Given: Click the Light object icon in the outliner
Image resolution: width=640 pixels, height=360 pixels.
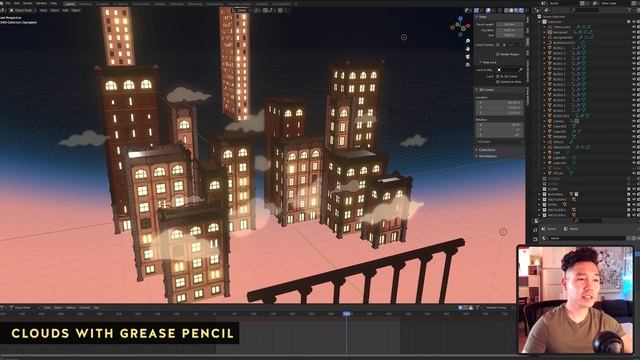Looking at the screenshot, I should (x=550, y=152).
